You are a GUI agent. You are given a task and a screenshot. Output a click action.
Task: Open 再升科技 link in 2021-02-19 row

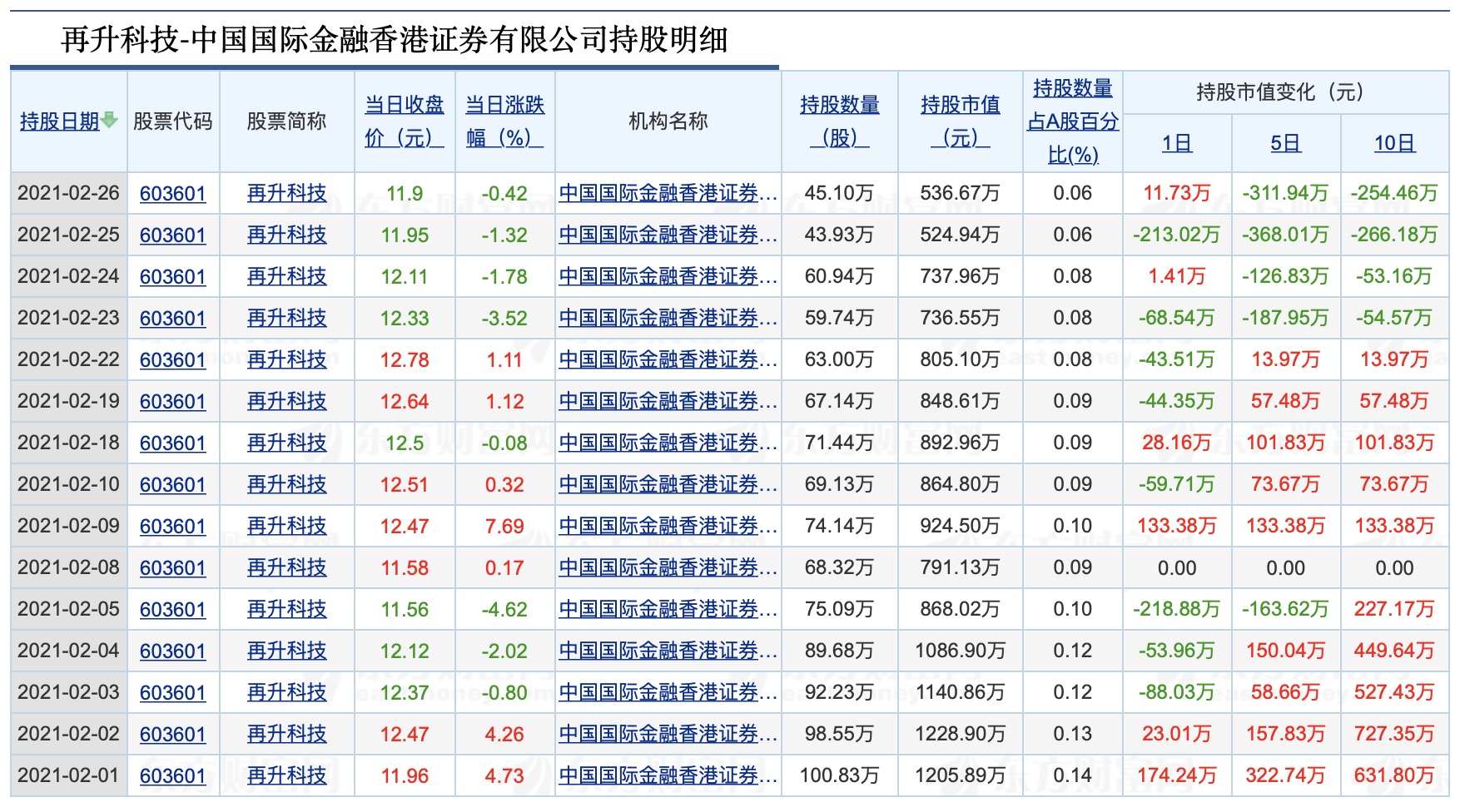pos(287,402)
